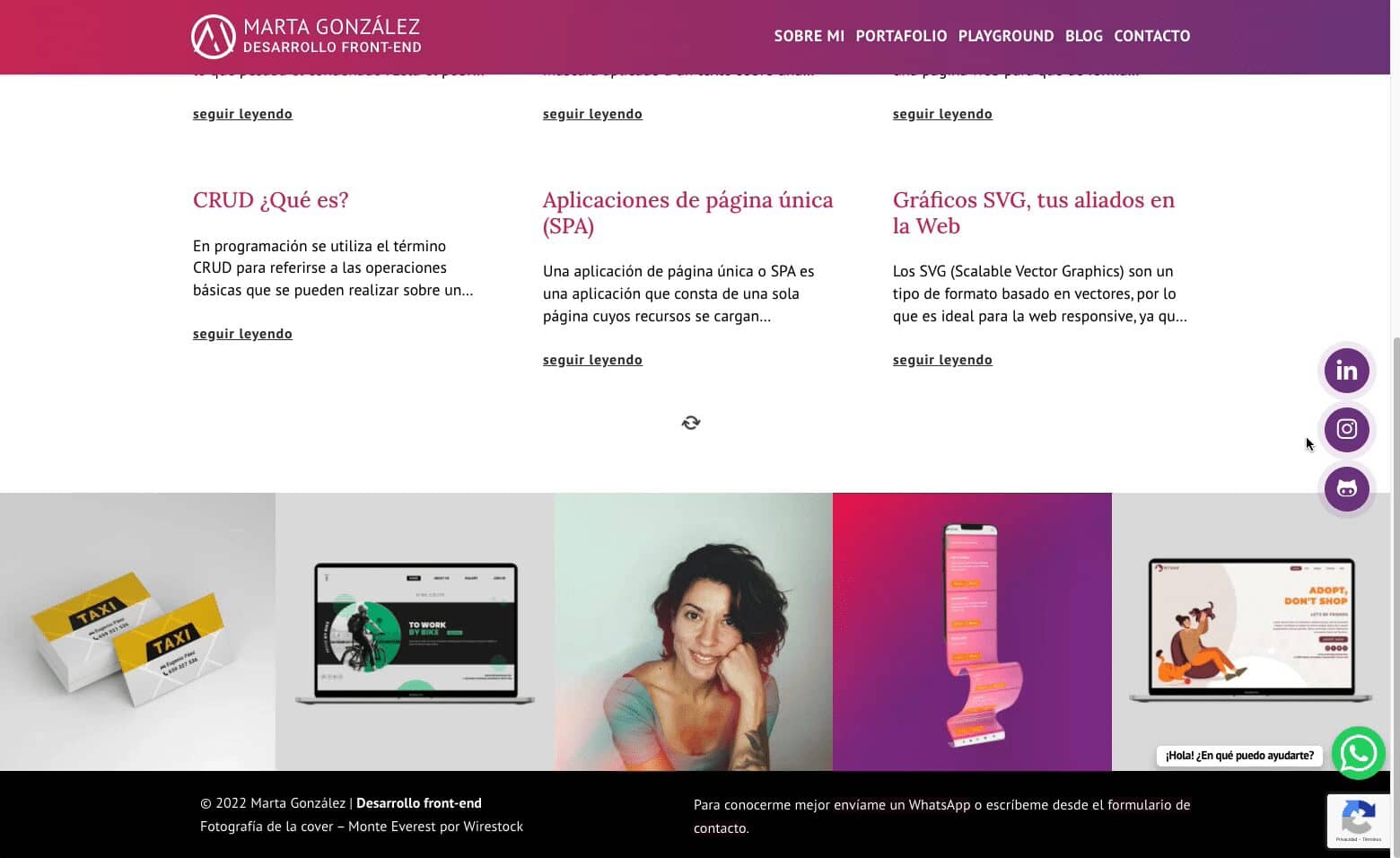The height and width of the screenshot is (858, 1400).
Task: Click the load-more refresh icon
Action: (x=691, y=423)
